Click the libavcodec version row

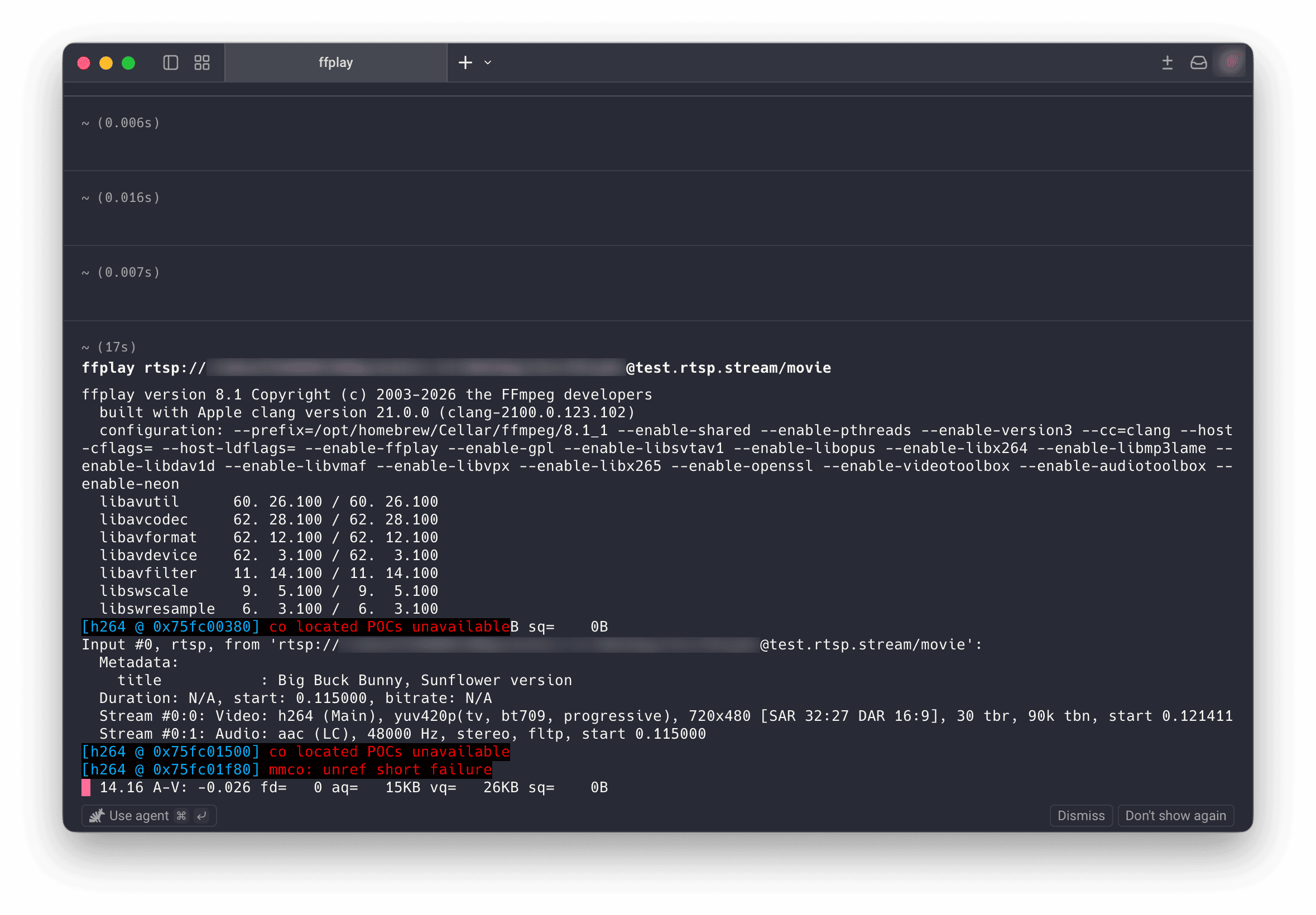pos(268,519)
